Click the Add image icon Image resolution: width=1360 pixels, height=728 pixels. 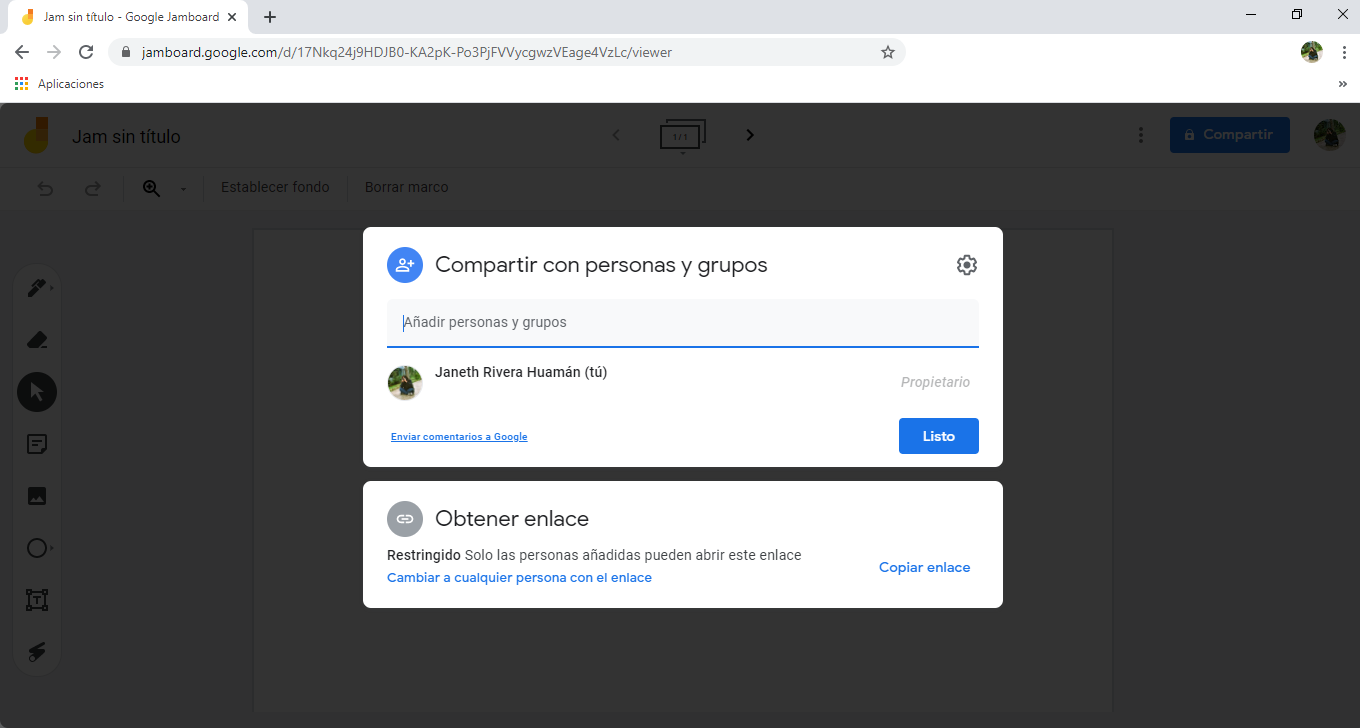click(37, 496)
